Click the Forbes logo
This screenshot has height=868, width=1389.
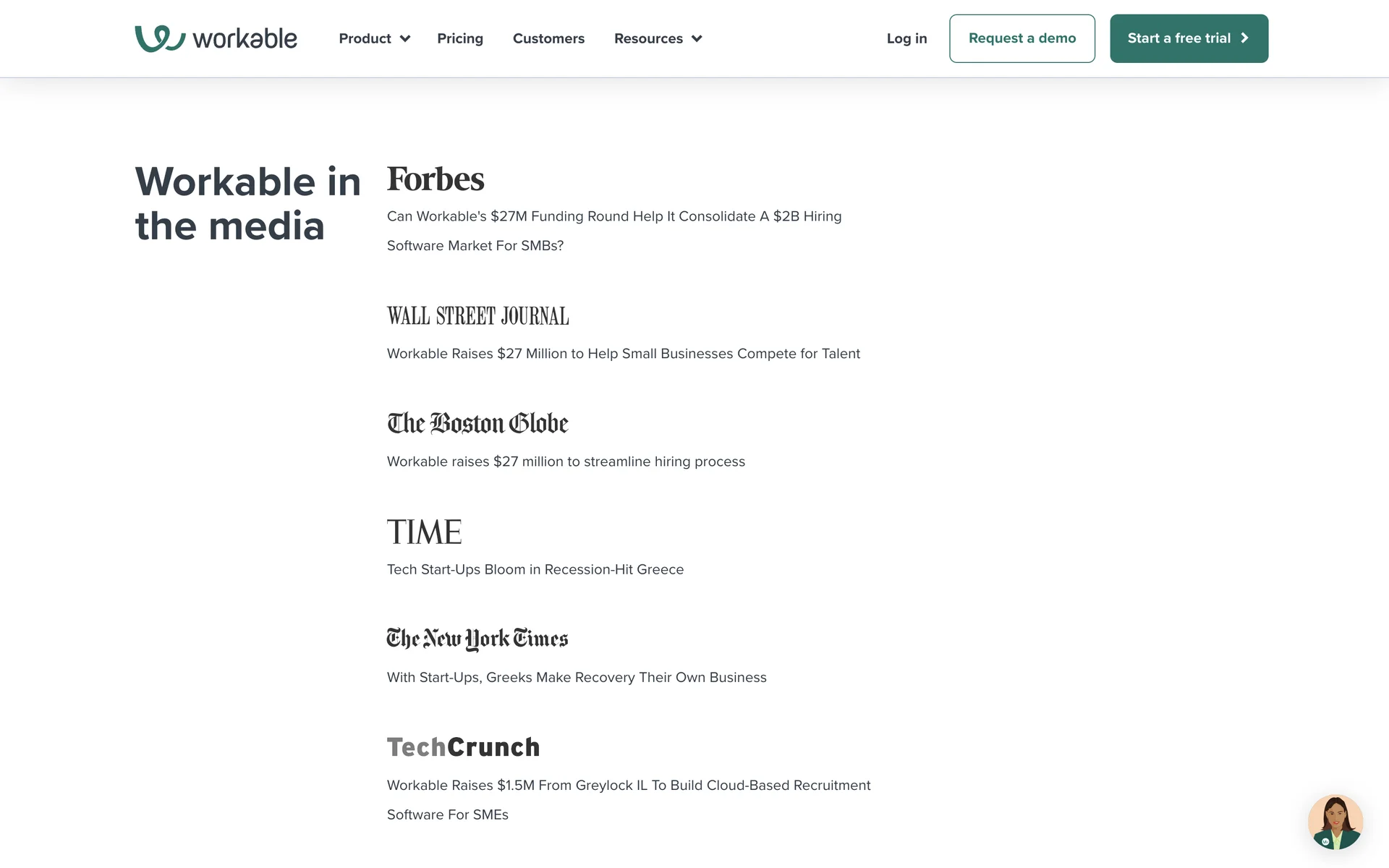coord(435,179)
